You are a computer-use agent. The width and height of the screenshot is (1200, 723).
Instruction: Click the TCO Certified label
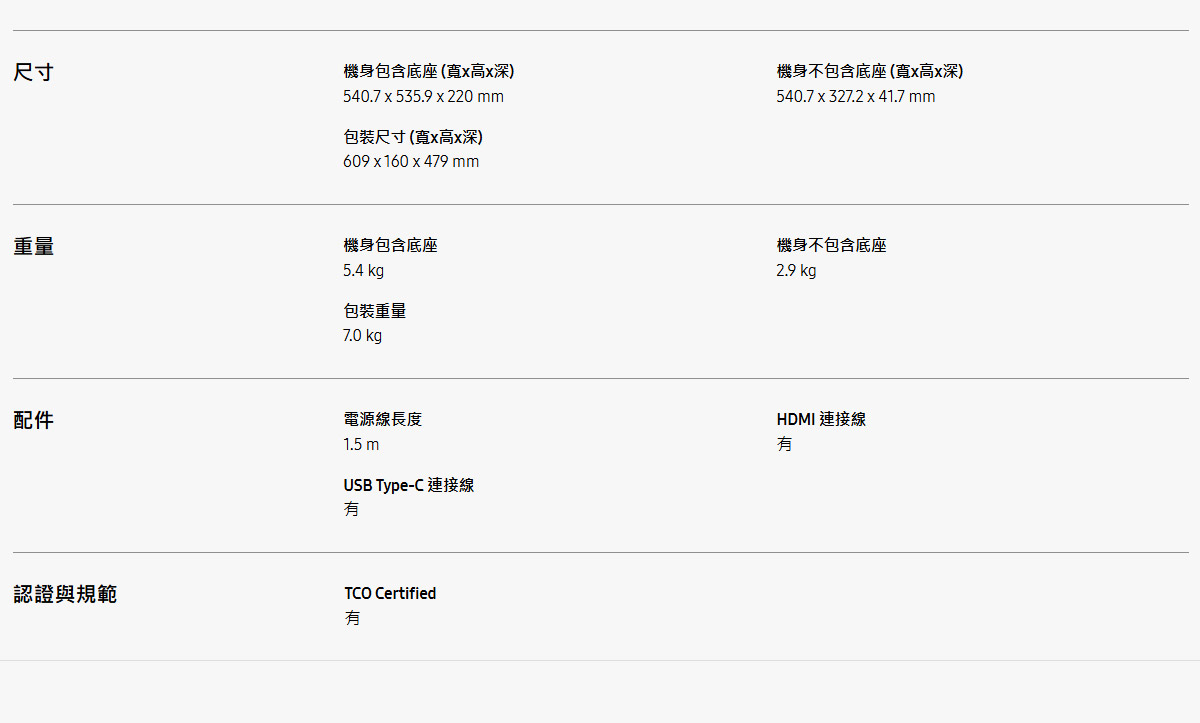(390, 594)
